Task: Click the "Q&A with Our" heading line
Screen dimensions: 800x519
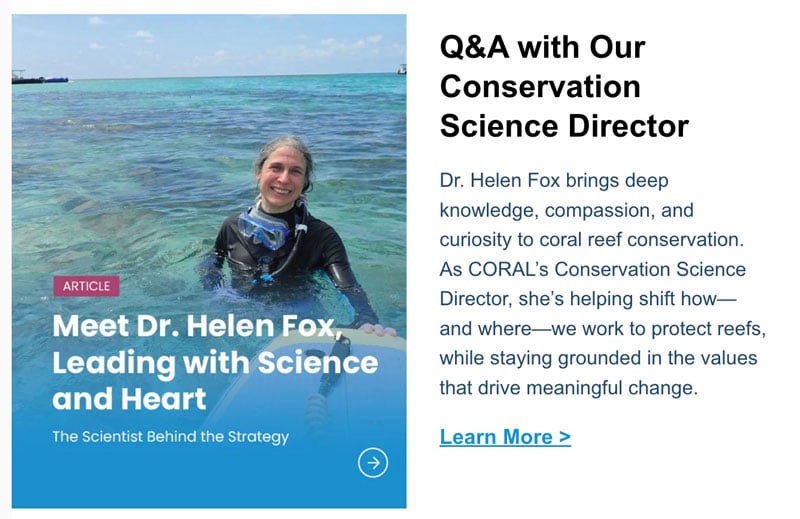Action: point(542,47)
